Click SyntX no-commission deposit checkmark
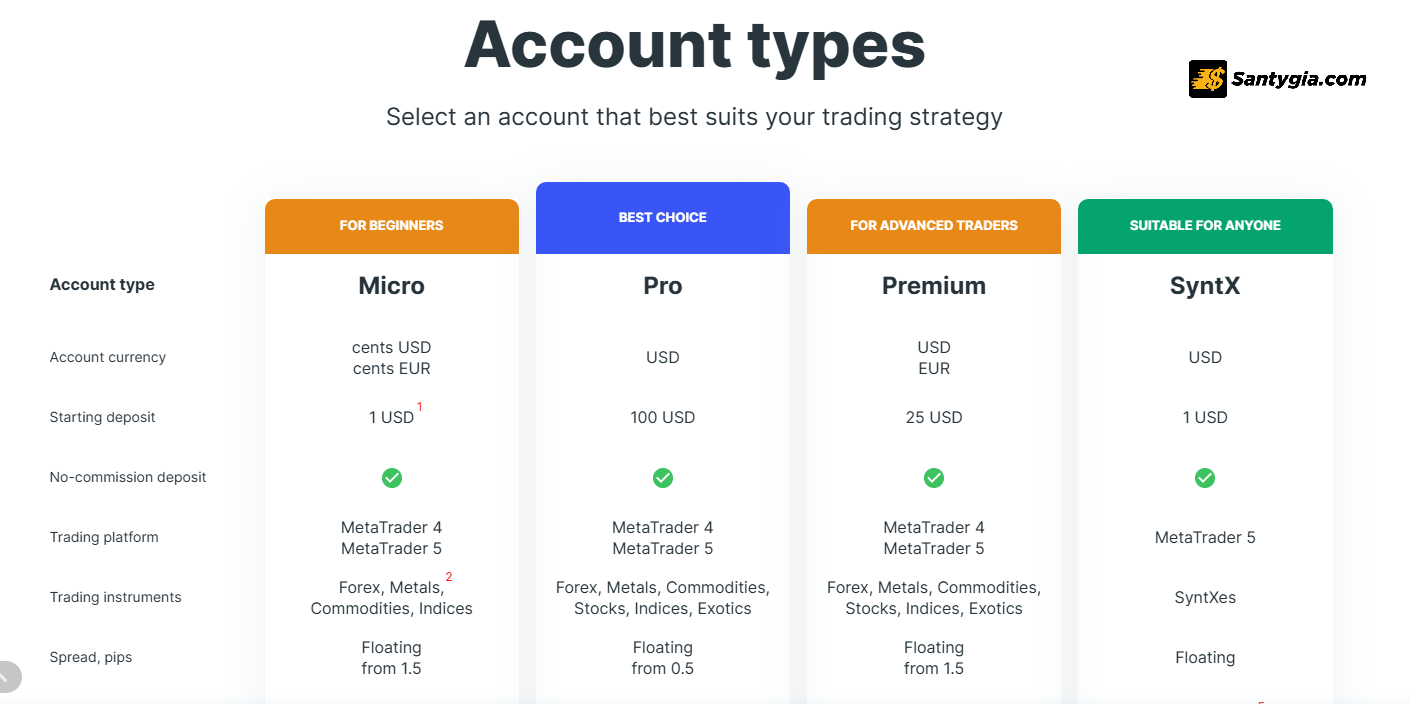The height and width of the screenshot is (704, 1409). click(x=1205, y=478)
